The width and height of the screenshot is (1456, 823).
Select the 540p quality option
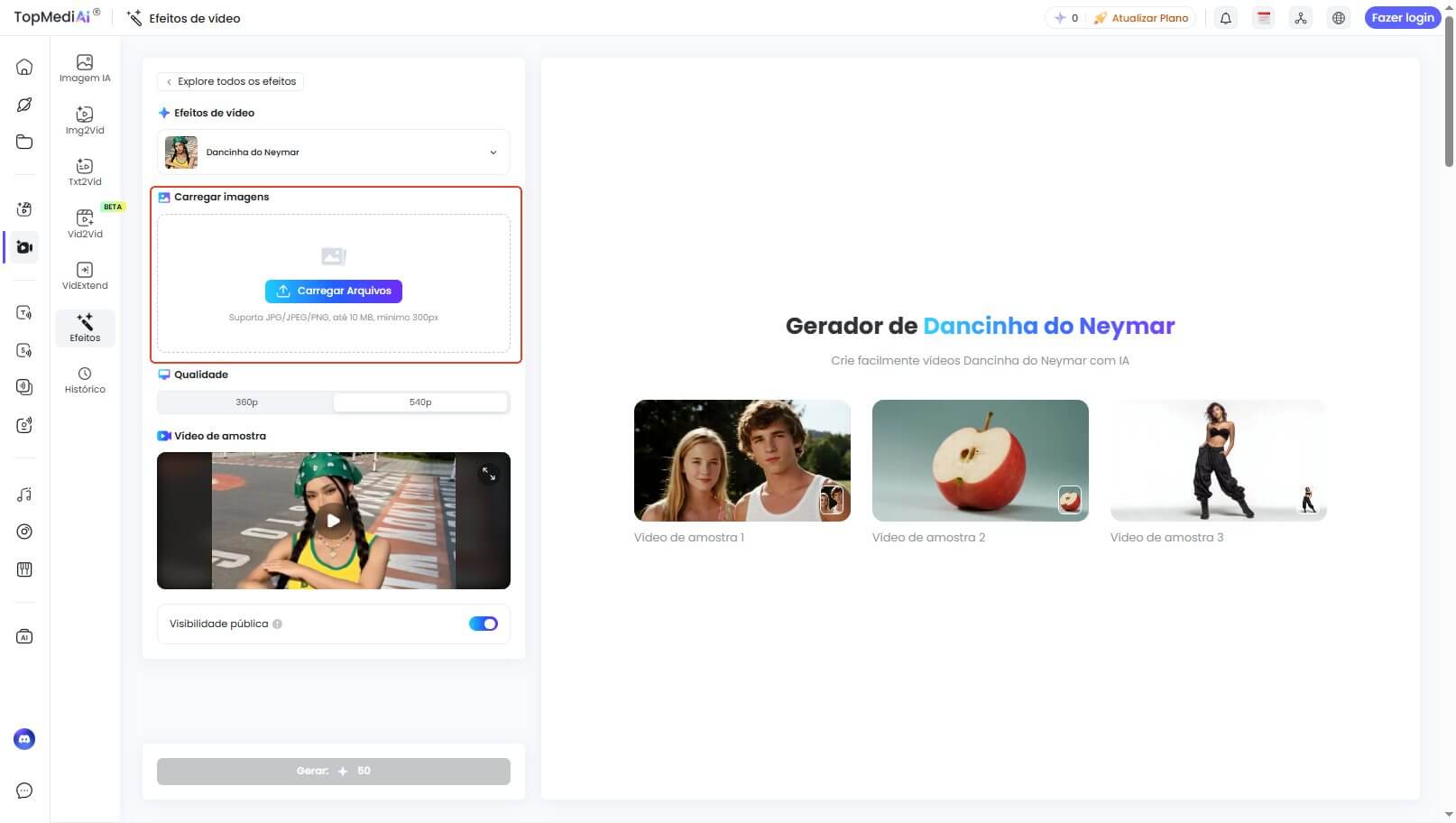click(419, 402)
